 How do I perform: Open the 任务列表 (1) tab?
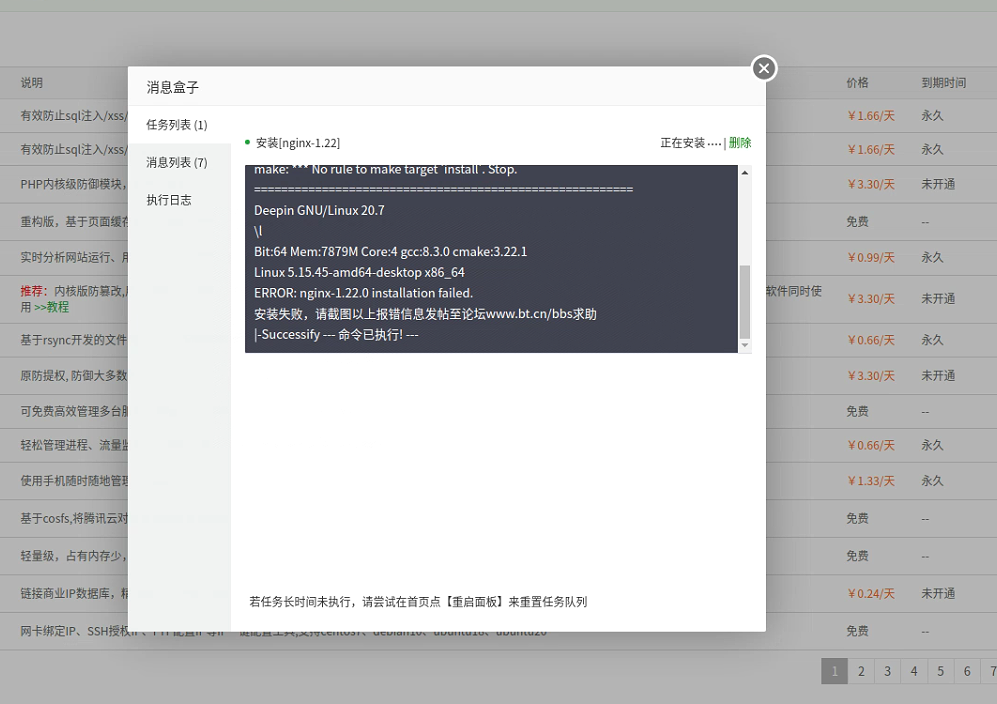179,125
